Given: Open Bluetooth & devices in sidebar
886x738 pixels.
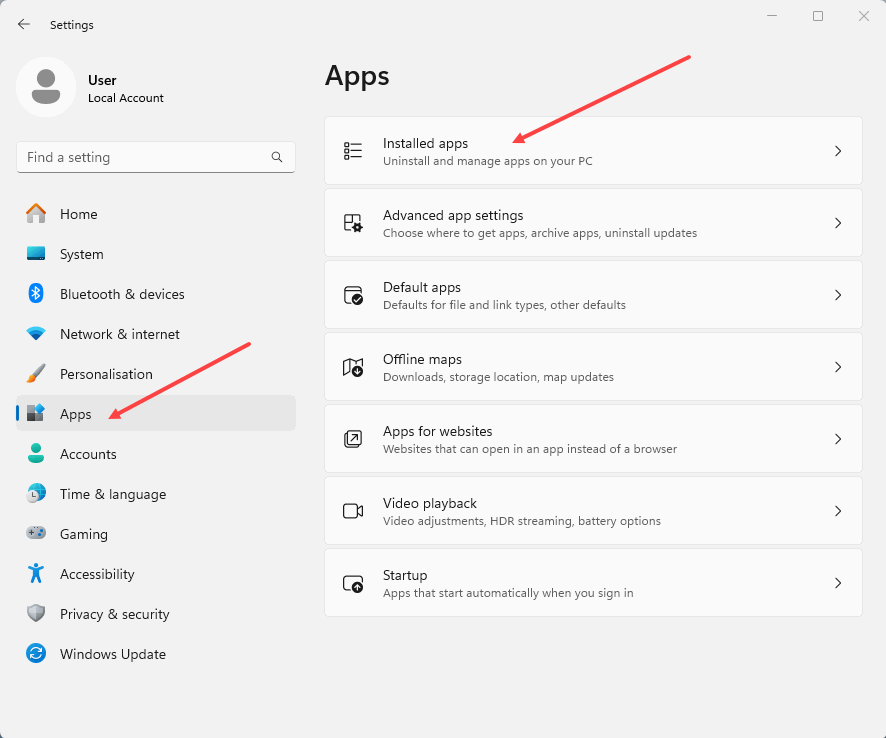Looking at the screenshot, I should tap(122, 294).
